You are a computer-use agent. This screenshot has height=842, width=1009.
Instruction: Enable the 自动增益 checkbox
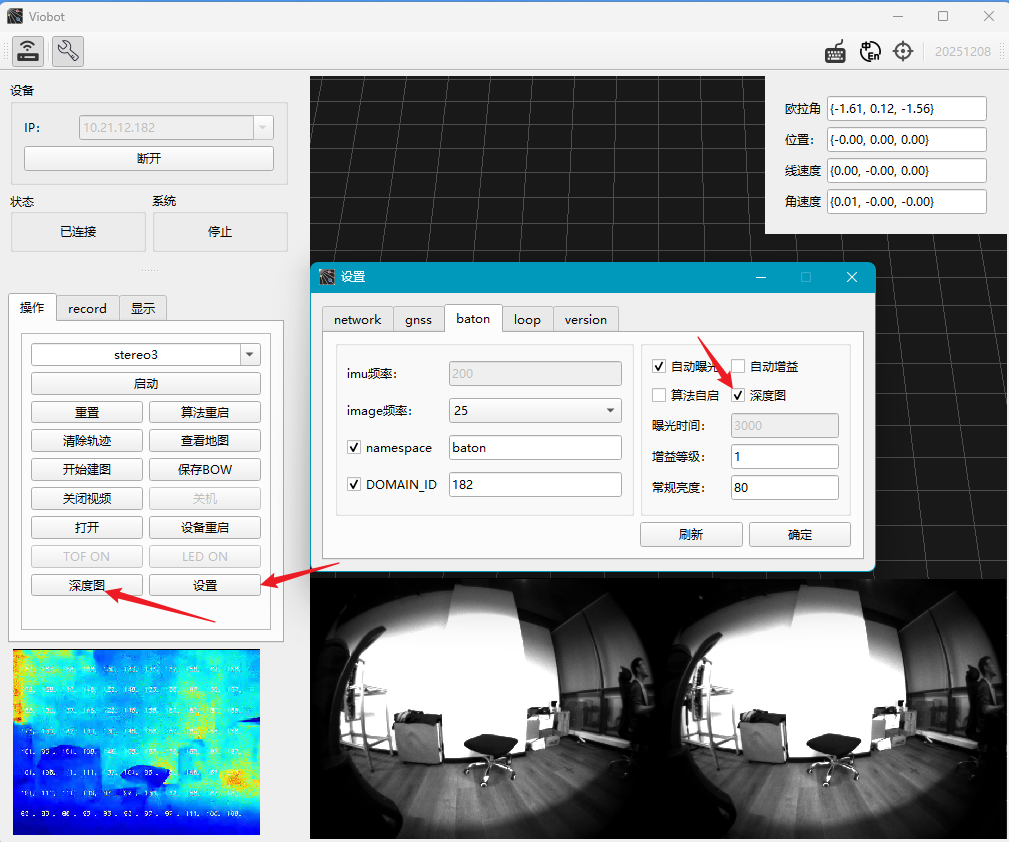(x=738, y=366)
